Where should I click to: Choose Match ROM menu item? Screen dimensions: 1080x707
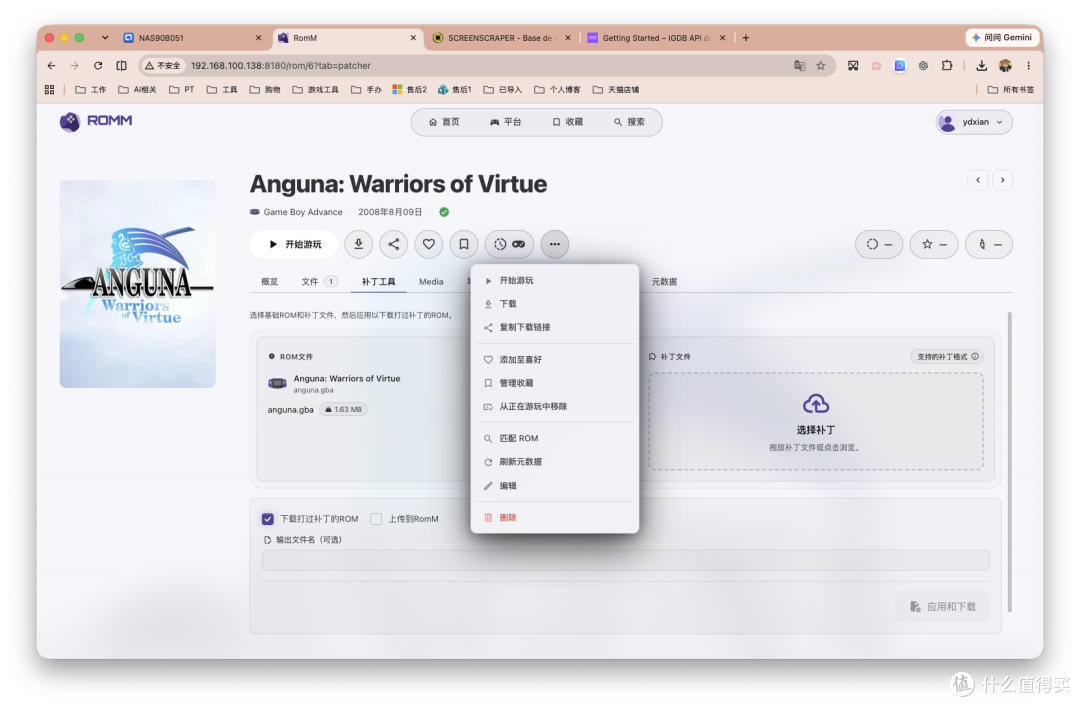click(x=554, y=438)
